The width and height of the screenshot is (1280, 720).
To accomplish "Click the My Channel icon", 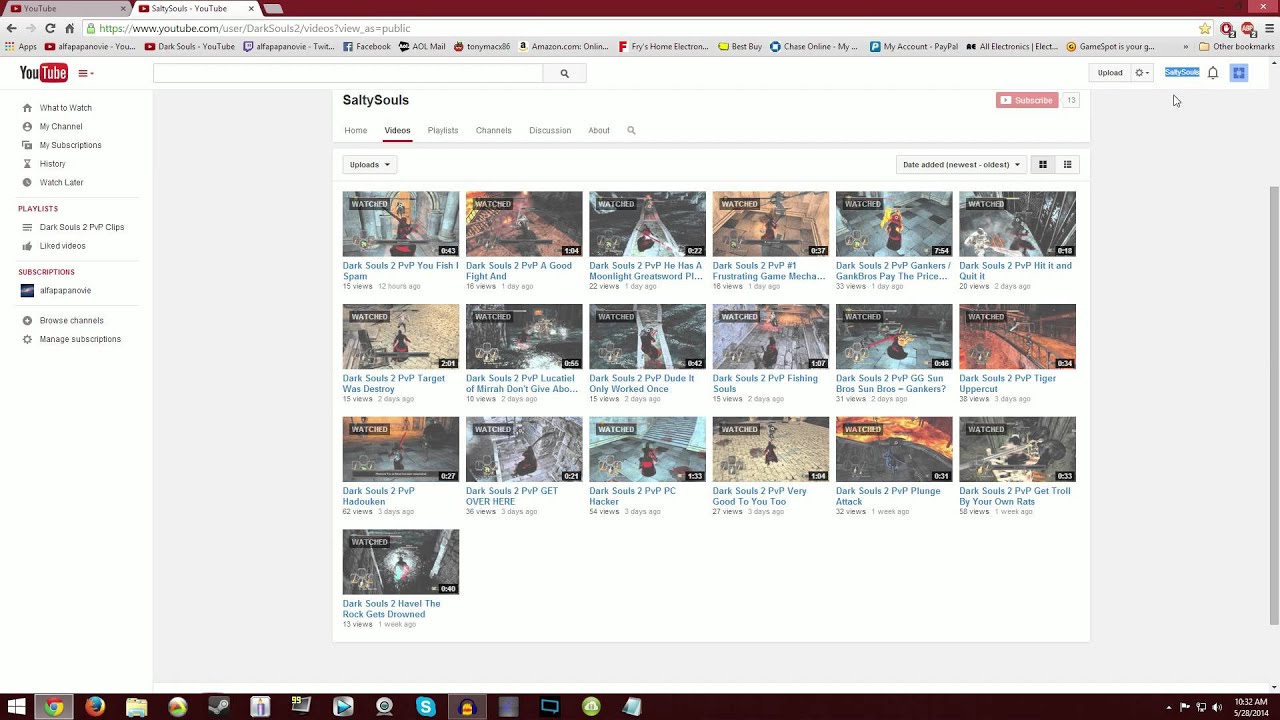I will [x=27, y=127].
